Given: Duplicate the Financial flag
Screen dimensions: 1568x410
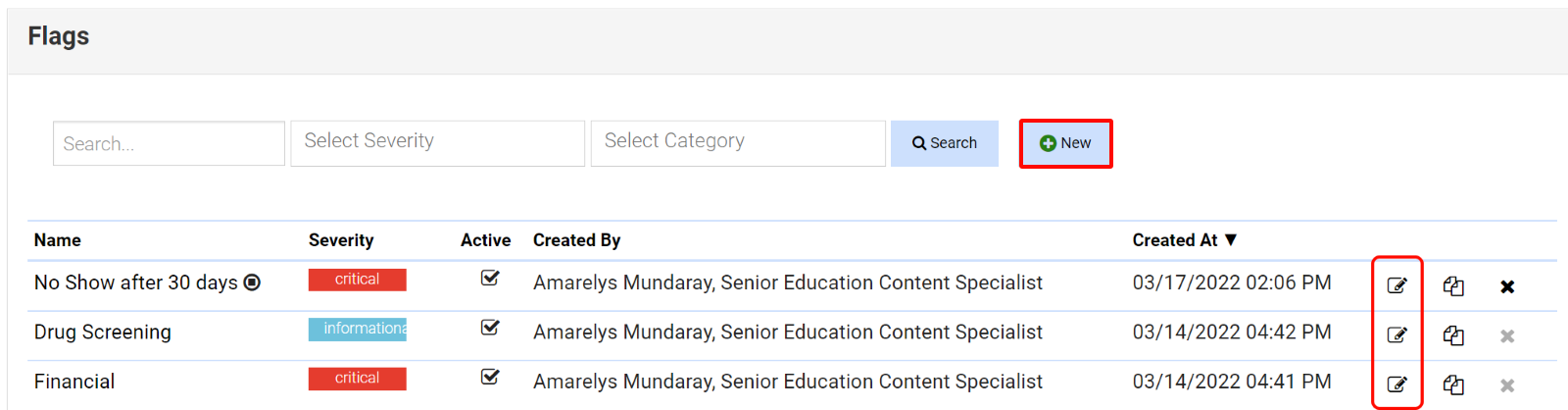Looking at the screenshot, I should click(1453, 385).
